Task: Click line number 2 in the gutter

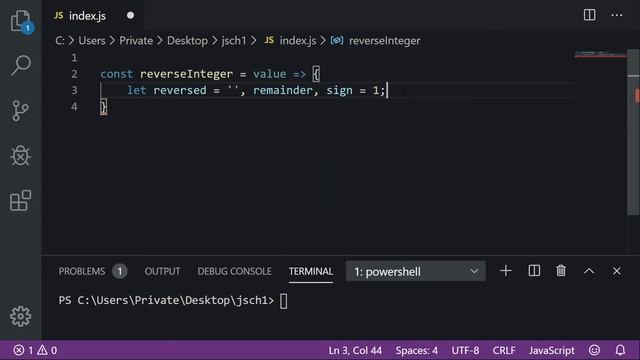Action: point(74,74)
